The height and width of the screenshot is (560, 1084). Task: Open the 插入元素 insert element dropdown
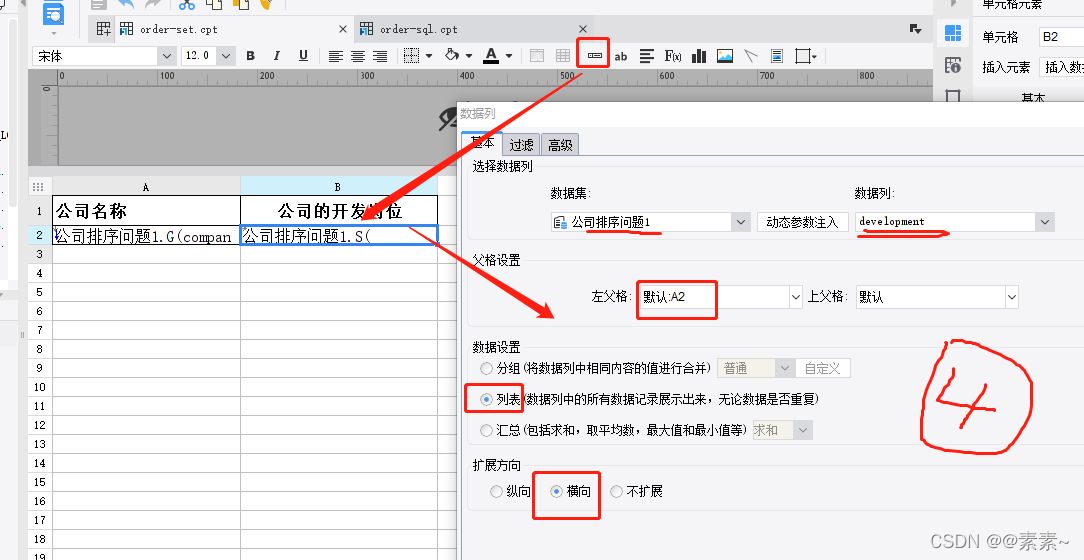[x=1061, y=67]
